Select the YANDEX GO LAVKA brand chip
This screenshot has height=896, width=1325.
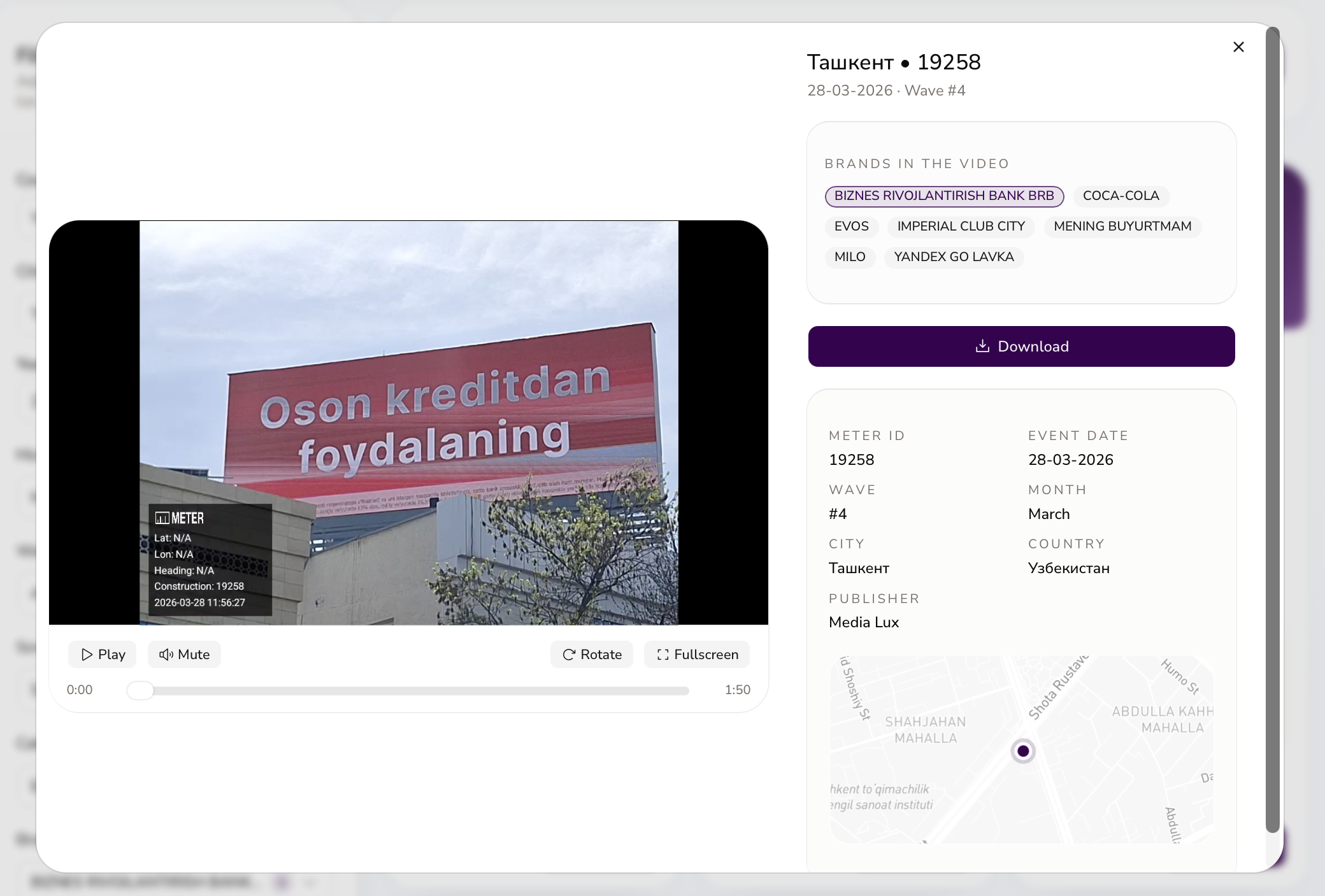(954, 257)
